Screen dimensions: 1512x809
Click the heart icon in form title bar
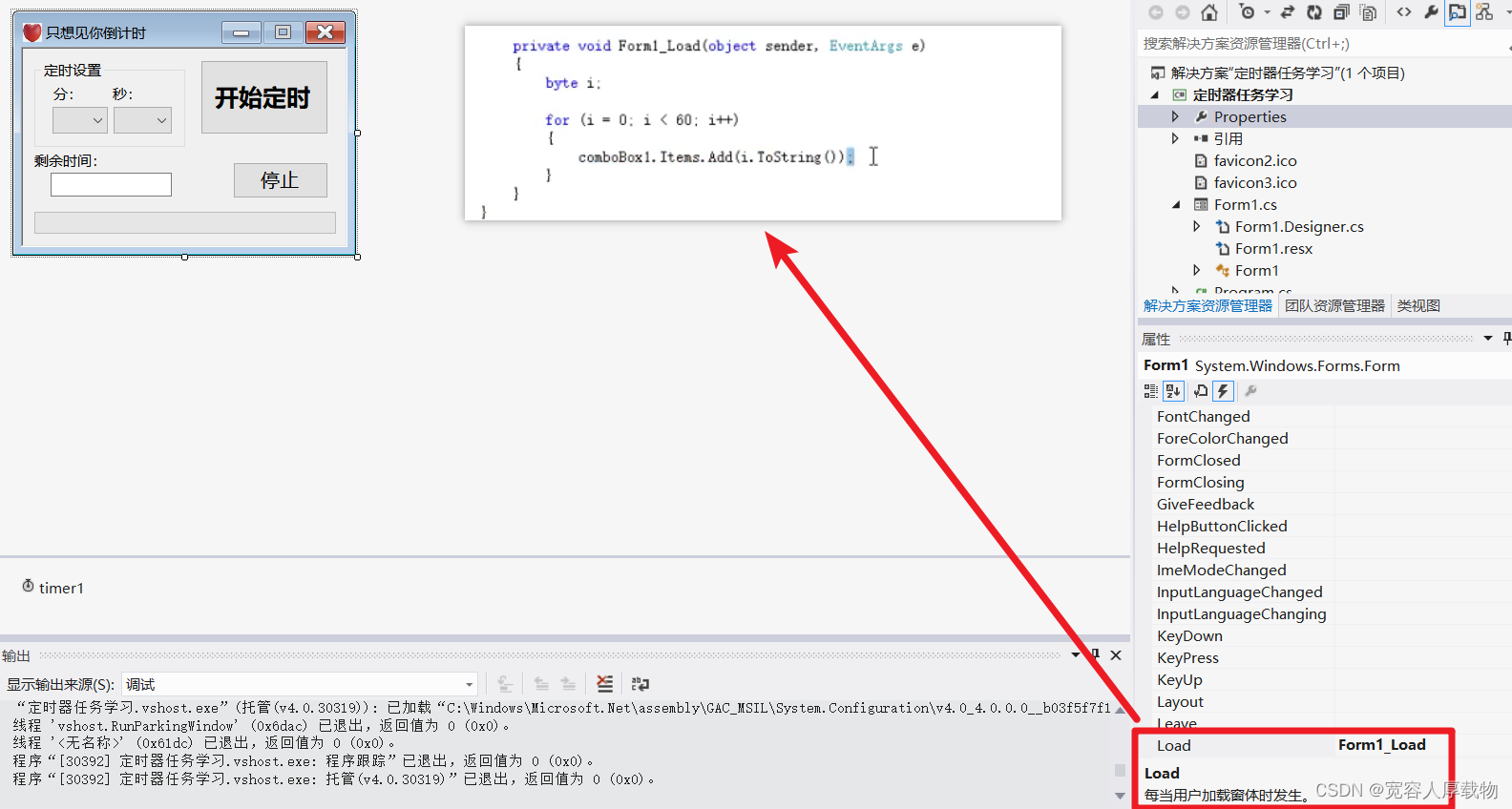pos(31,32)
